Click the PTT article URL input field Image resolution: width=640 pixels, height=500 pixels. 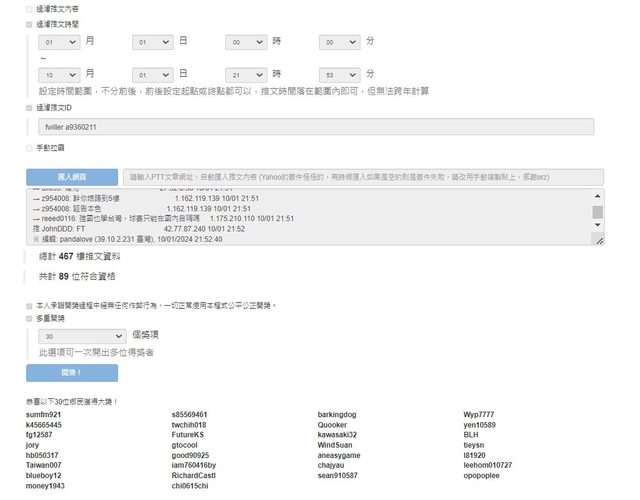pyautogui.click(x=365, y=176)
